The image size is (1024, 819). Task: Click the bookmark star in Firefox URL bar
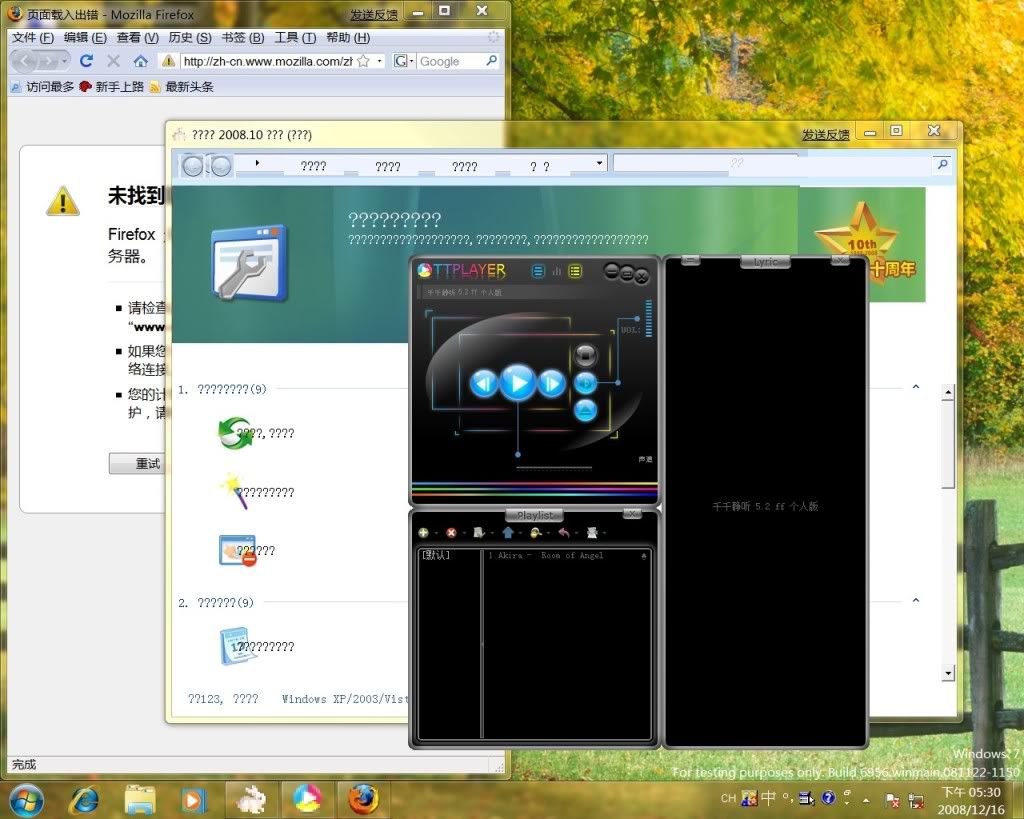click(x=364, y=61)
